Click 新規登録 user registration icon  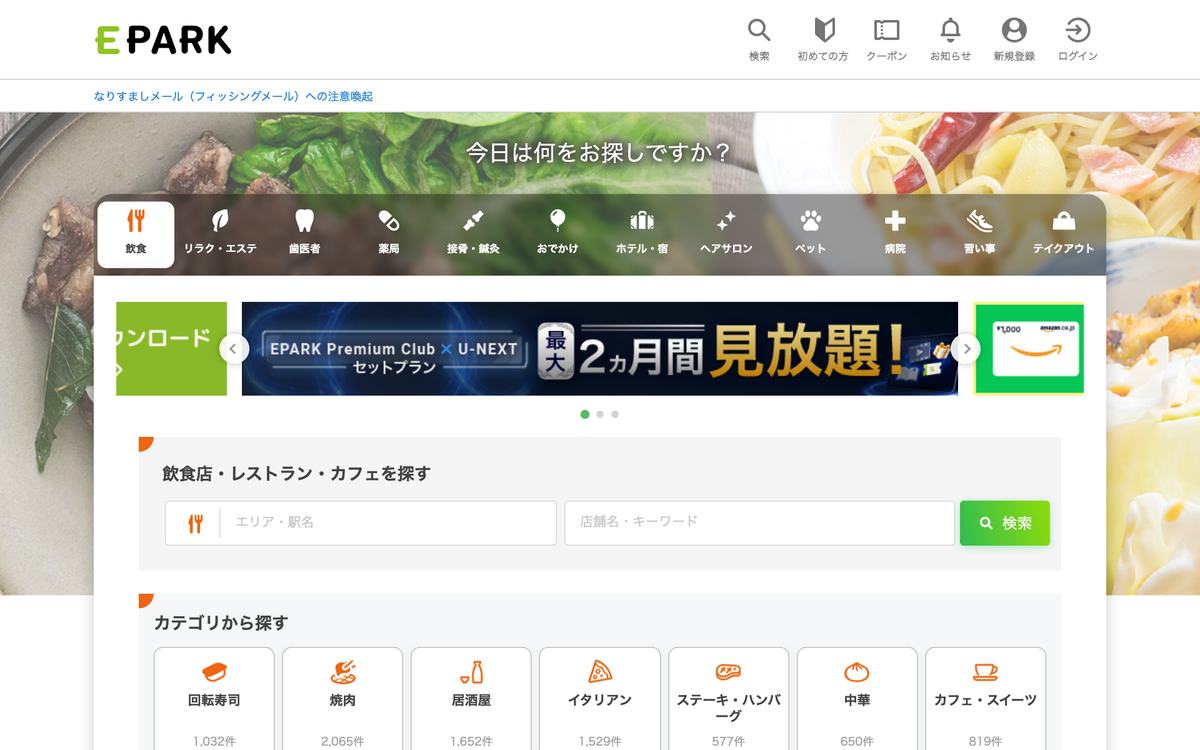click(x=1014, y=40)
